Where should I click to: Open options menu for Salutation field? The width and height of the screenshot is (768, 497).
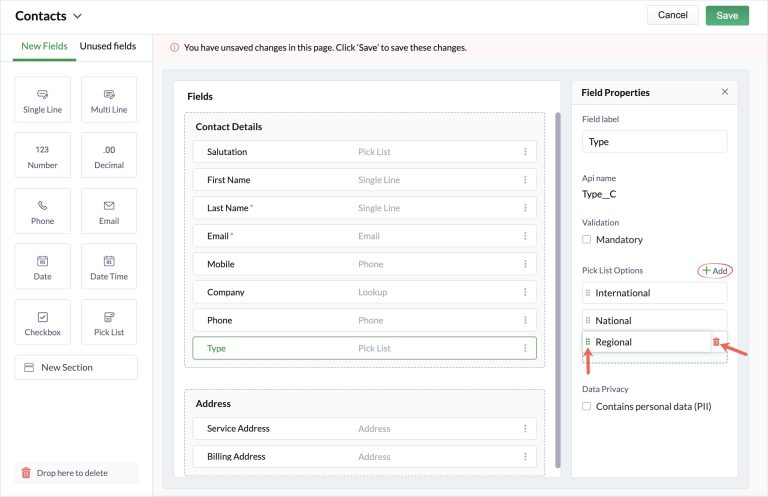click(x=525, y=152)
